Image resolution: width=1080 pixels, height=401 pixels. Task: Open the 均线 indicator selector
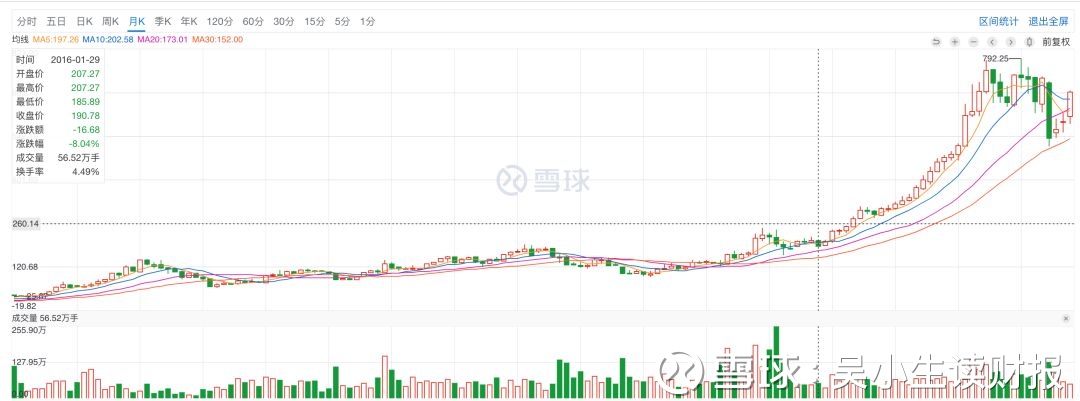tap(19, 39)
